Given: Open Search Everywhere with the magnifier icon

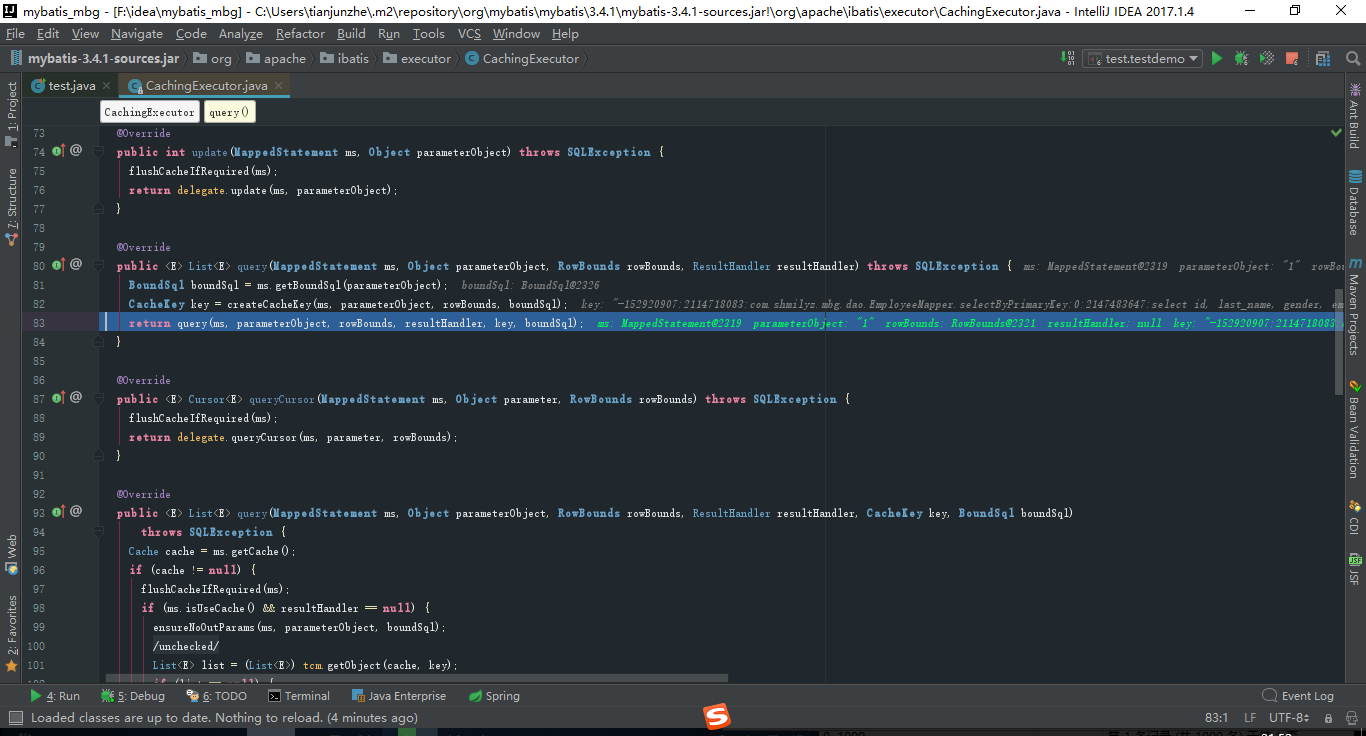Looking at the screenshot, I should [1354, 58].
